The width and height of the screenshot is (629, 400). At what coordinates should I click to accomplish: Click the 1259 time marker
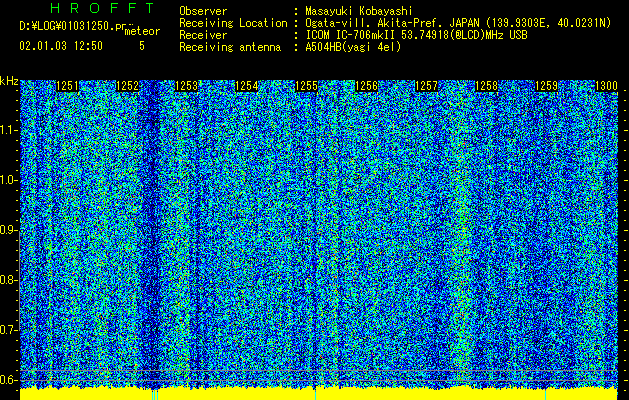tap(547, 86)
